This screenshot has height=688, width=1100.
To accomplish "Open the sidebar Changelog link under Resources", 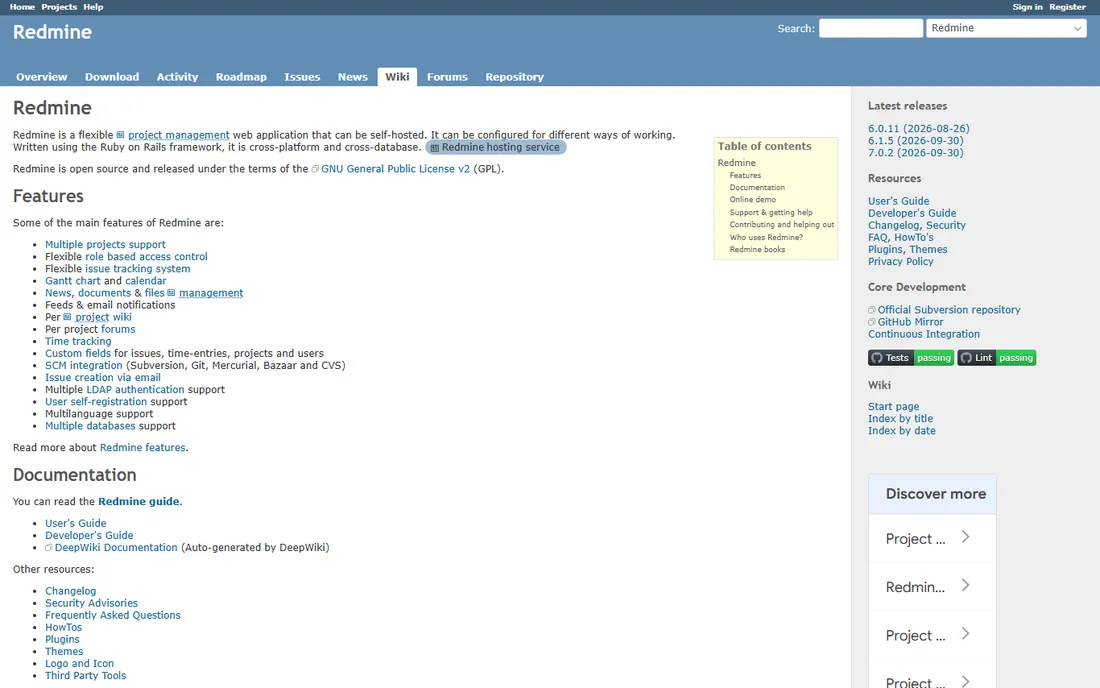I will (x=893, y=226).
